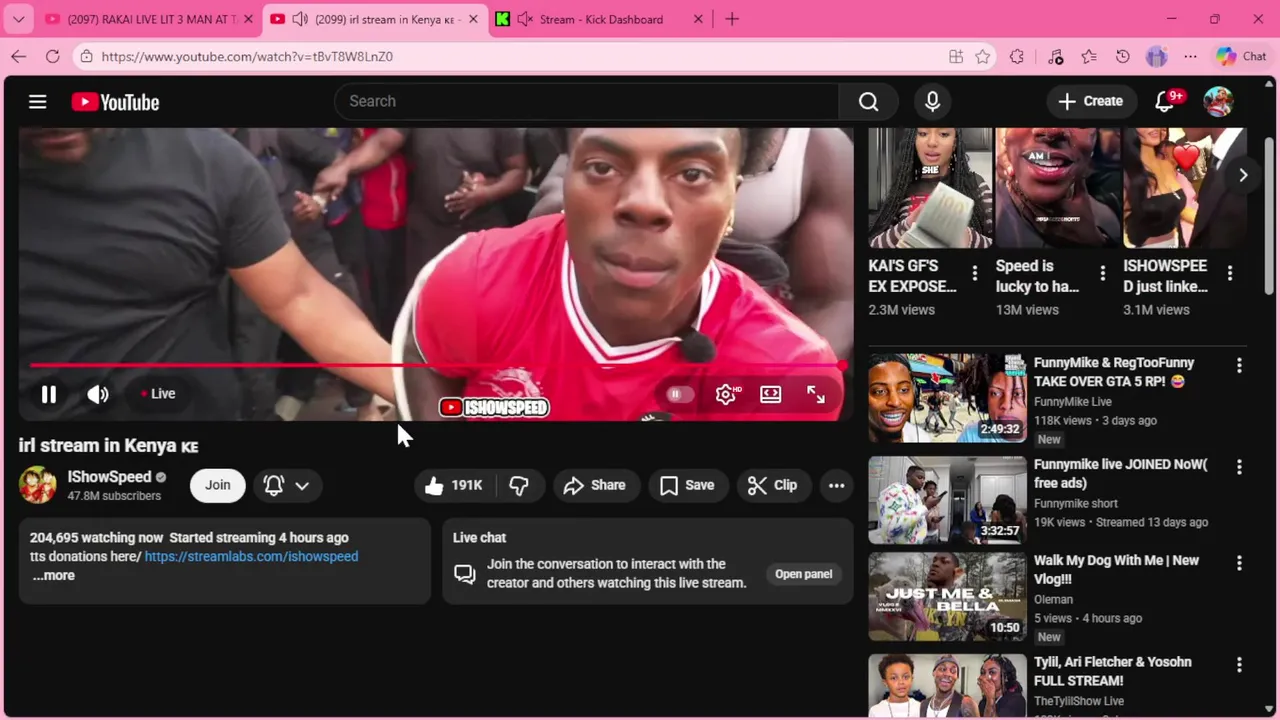
Task: Add this page to favorites with the star
Action: 983,56
